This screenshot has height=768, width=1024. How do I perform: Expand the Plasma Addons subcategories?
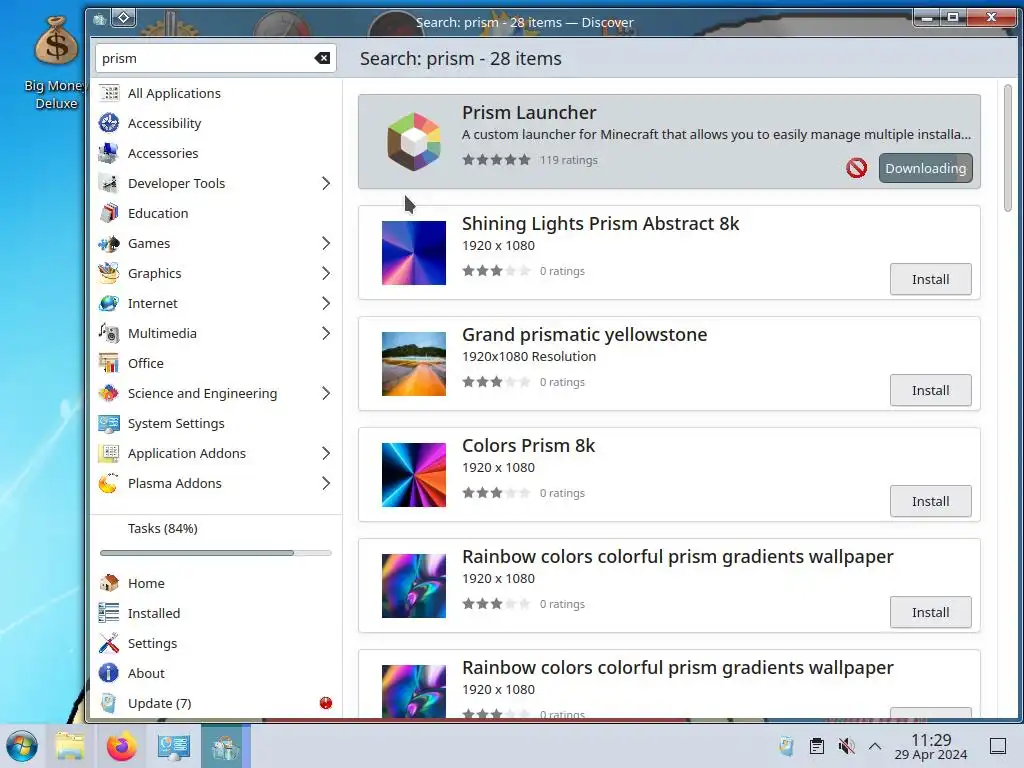326,484
